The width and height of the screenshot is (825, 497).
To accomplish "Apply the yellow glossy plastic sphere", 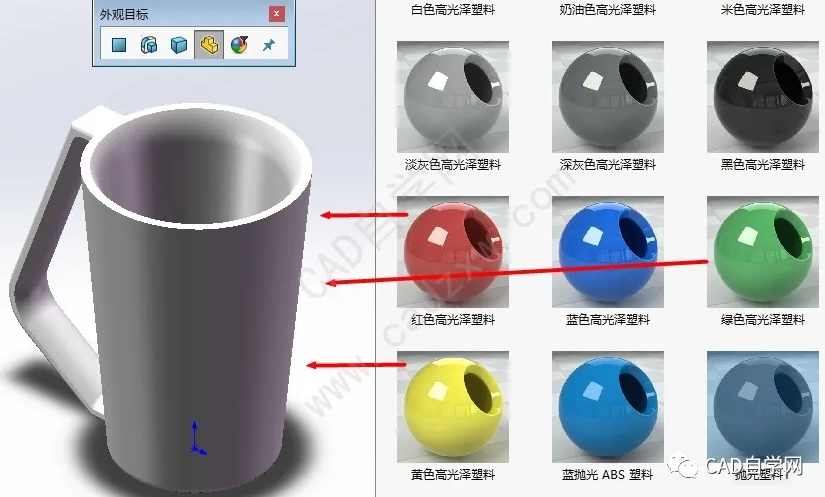I will tap(452, 407).
